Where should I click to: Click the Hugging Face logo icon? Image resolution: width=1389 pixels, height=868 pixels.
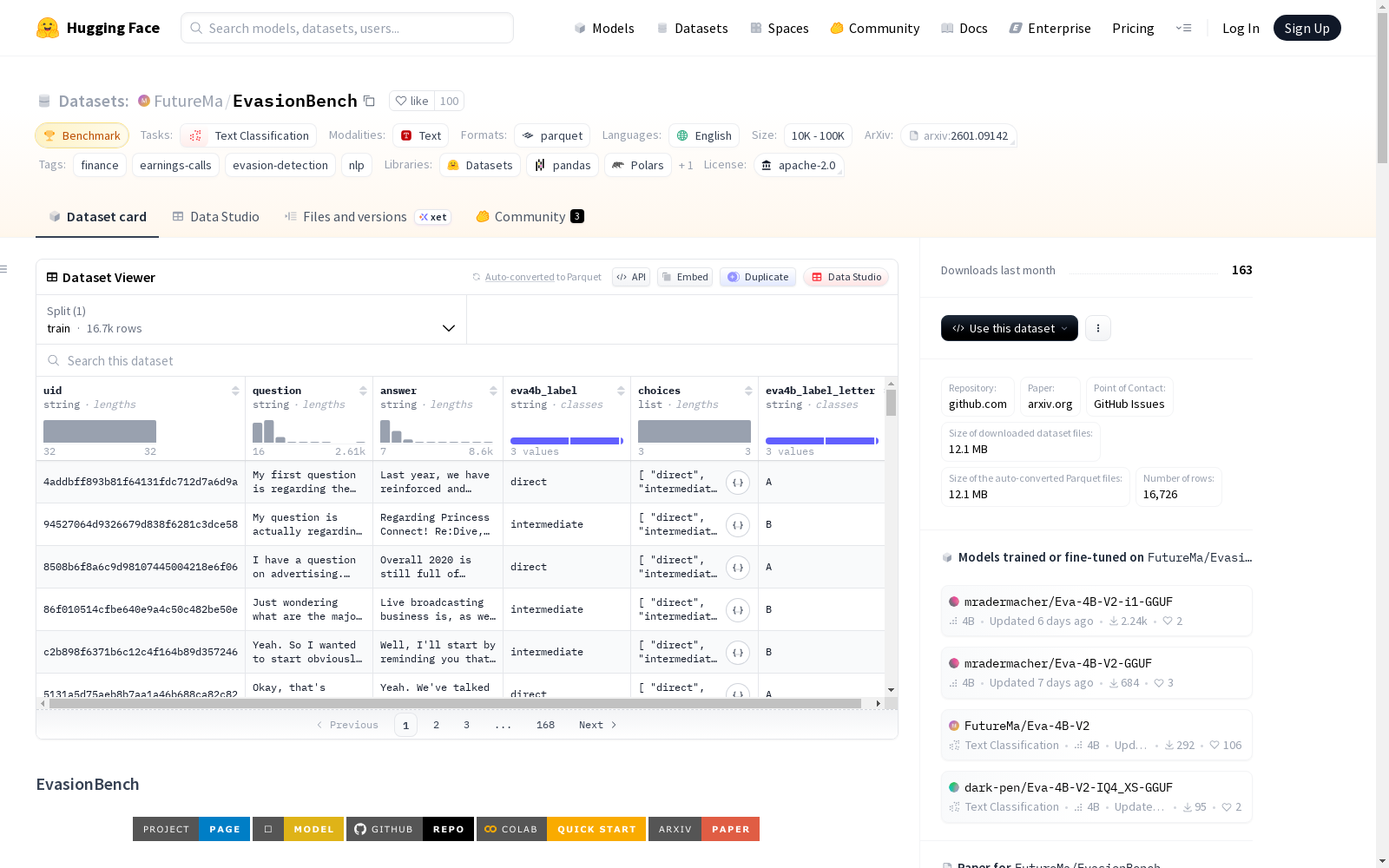point(48,28)
